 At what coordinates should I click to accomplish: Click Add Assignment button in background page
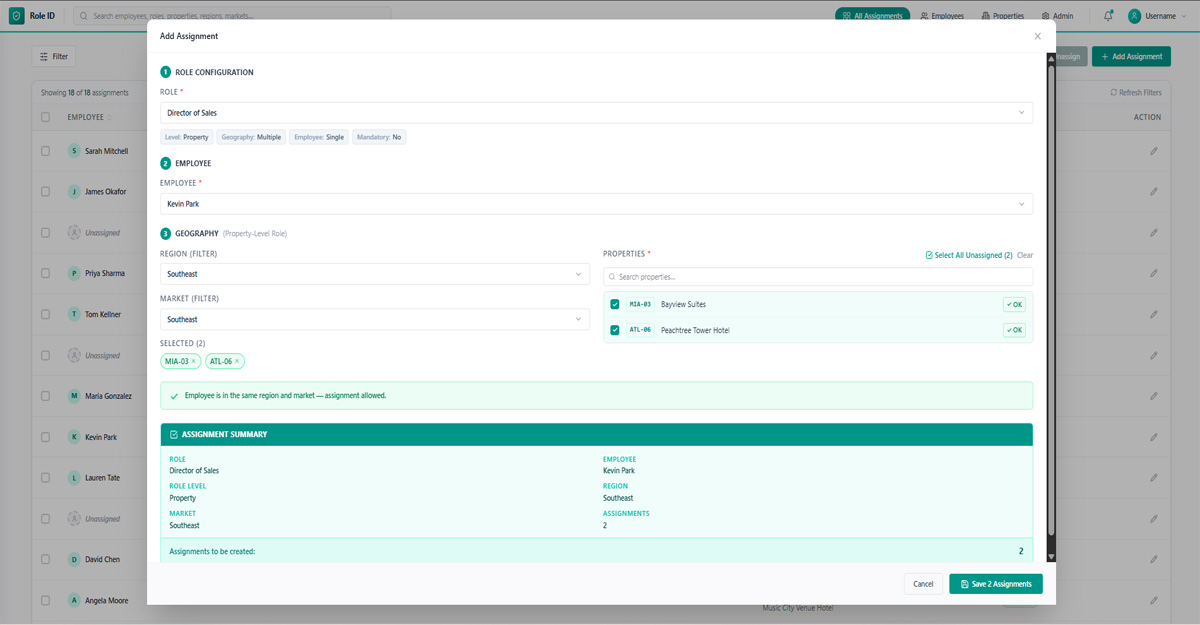pos(1131,57)
